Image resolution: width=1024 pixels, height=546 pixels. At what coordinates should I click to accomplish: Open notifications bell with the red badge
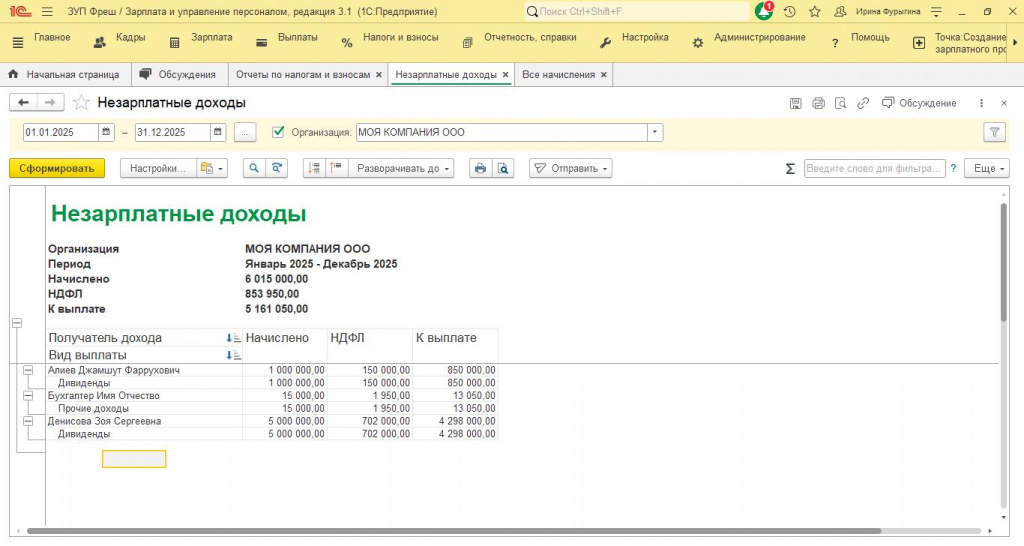pyautogui.click(x=763, y=11)
